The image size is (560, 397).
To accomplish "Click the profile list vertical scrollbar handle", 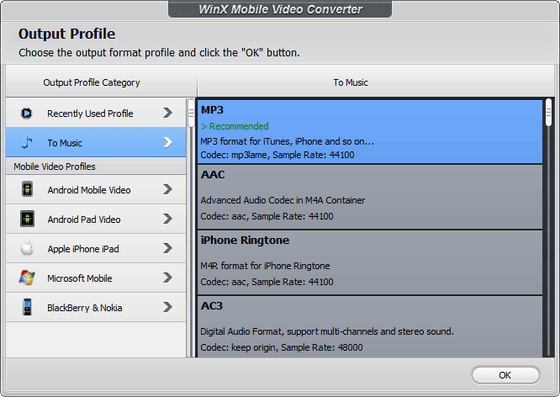I will click(x=549, y=112).
